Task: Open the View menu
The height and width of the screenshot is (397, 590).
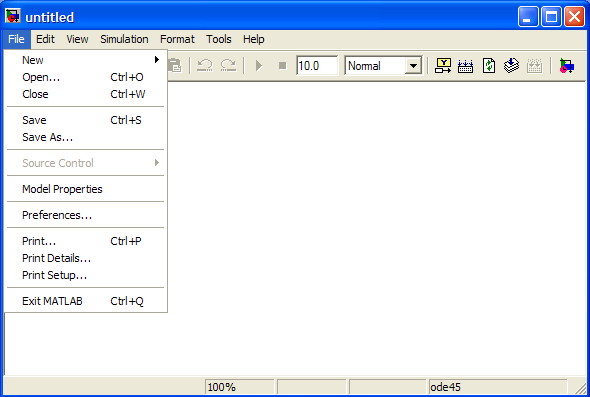Action: coord(77,39)
